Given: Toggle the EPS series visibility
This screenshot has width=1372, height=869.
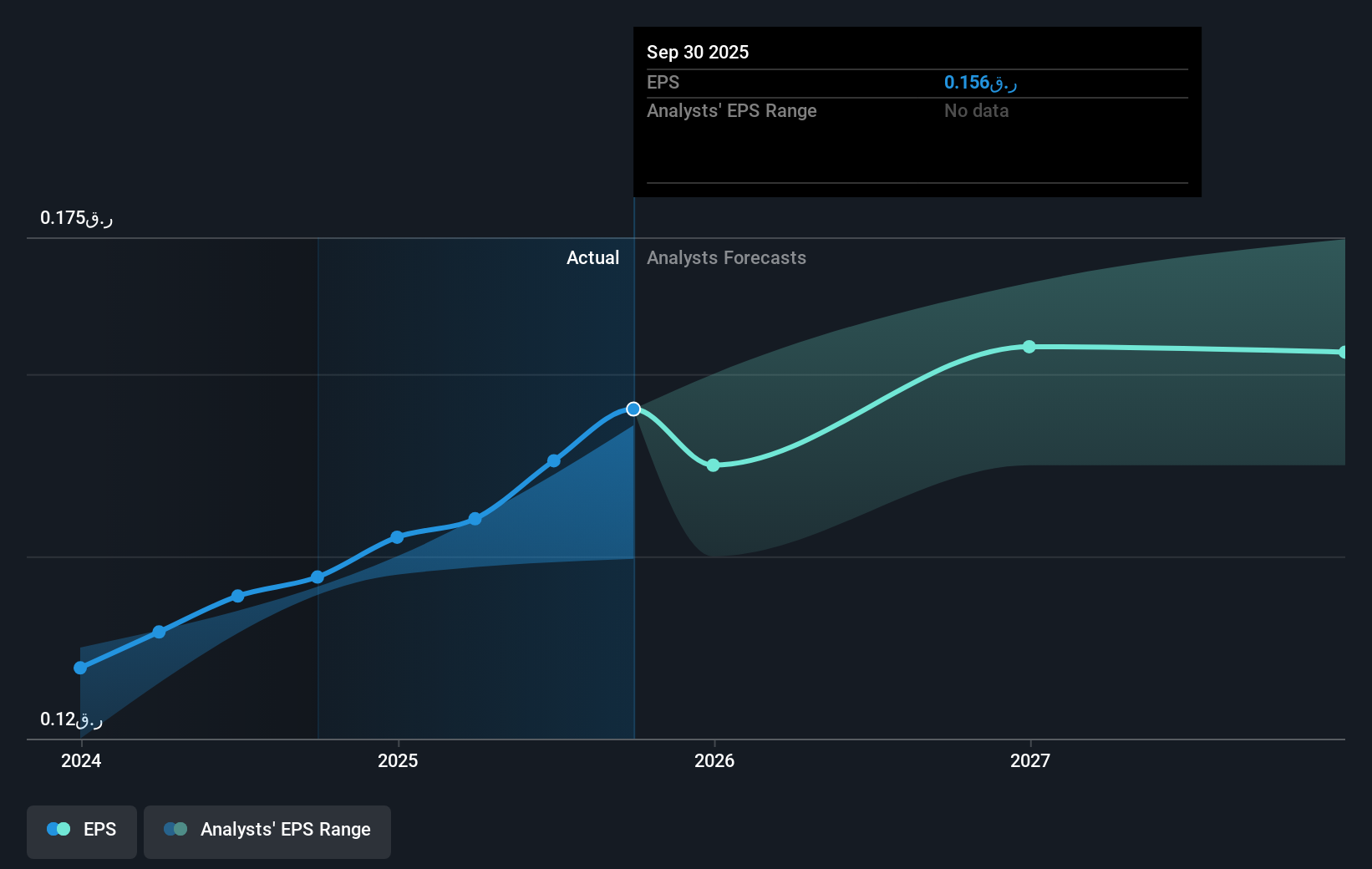Looking at the screenshot, I should pos(81,831).
